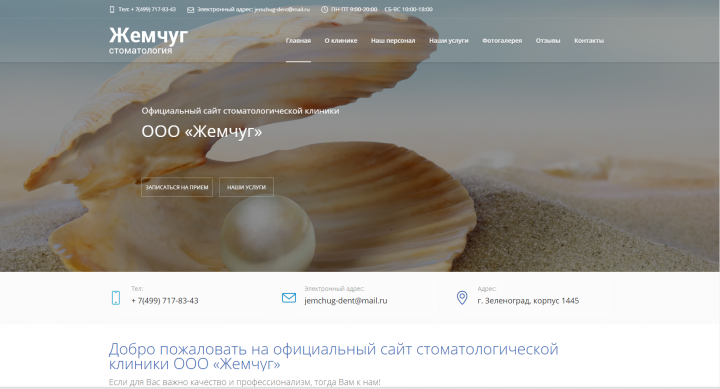Screen dimensions: 720x389
Task: Click the Тел: label above the large phone number
Action: click(137, 288)
